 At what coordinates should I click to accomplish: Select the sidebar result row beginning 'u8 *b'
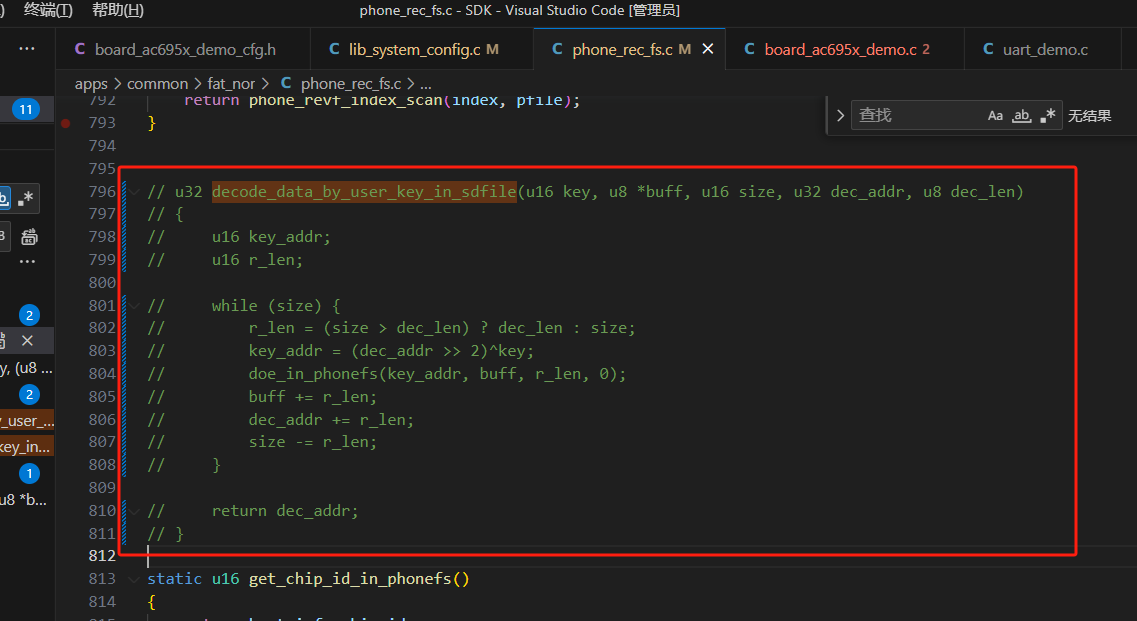coord(27,500)
